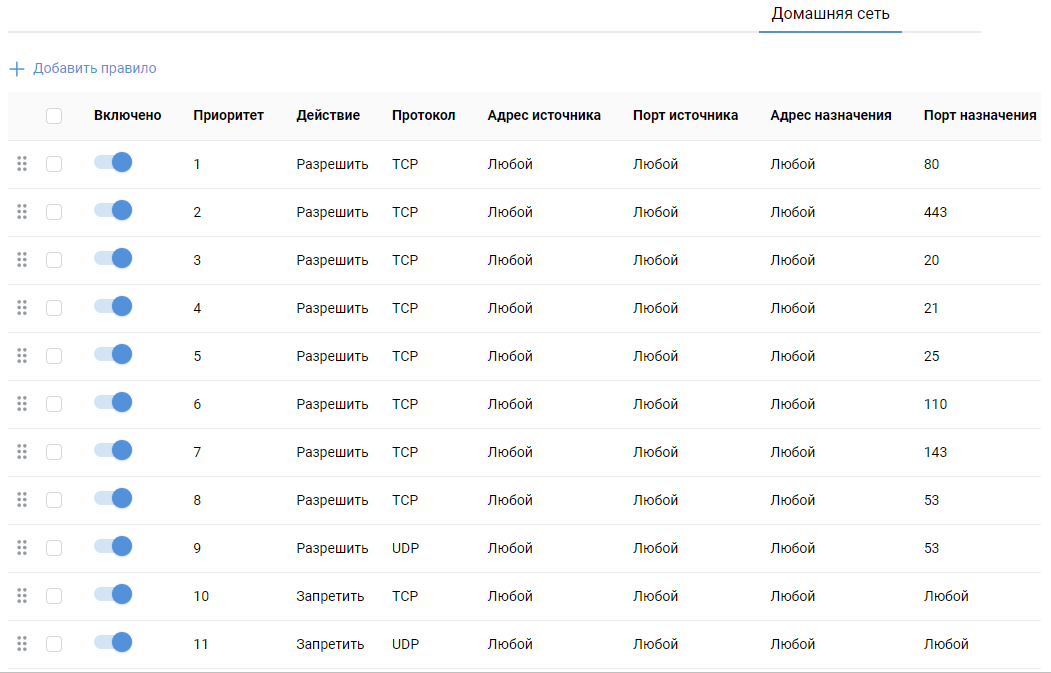Click the drag handle for priority 9 rule
This screenshot has width=1051, height=673.
point(22,548)
